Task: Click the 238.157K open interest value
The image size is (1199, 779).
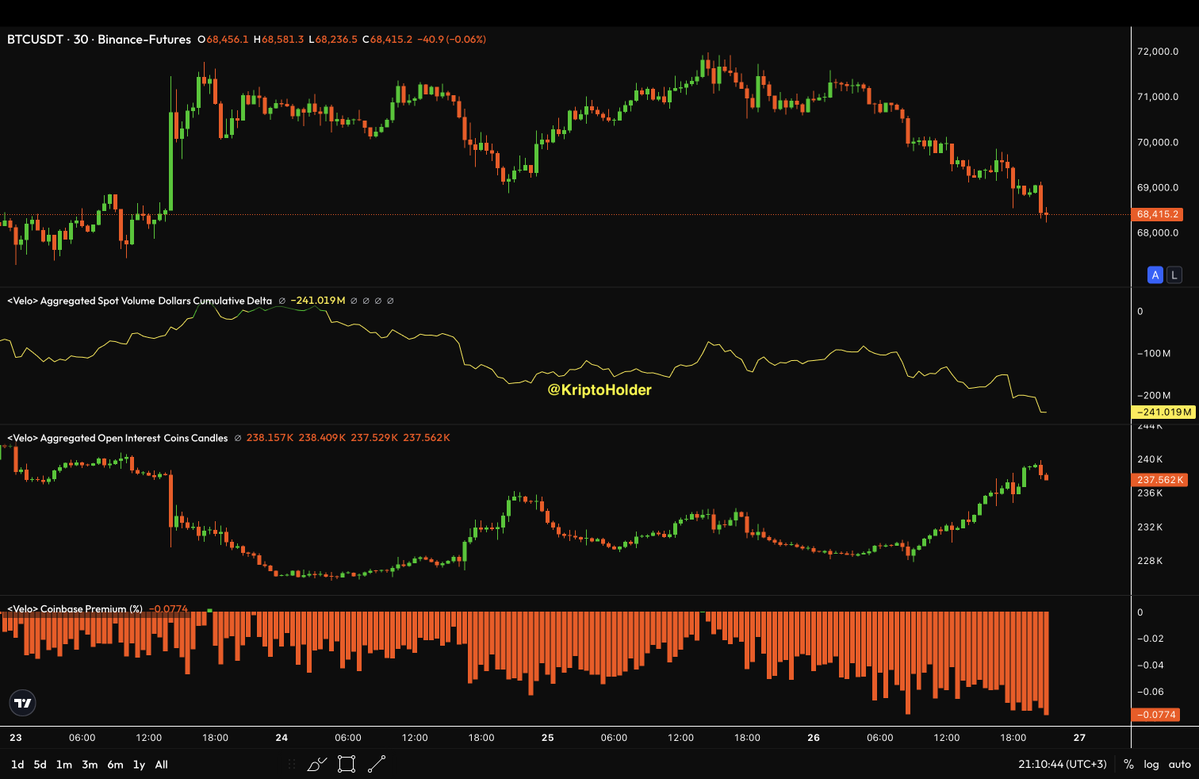Action: tap(269, 438)
